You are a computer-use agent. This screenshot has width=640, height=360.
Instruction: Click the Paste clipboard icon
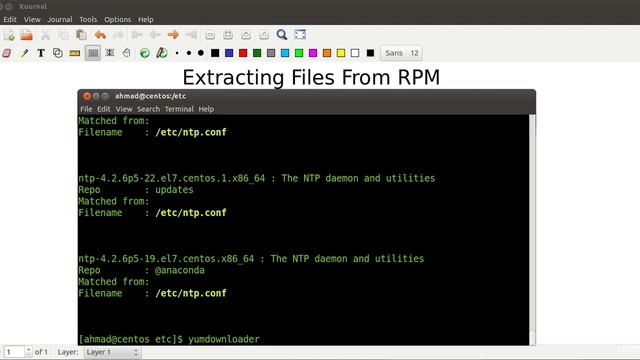pos(81,35)
